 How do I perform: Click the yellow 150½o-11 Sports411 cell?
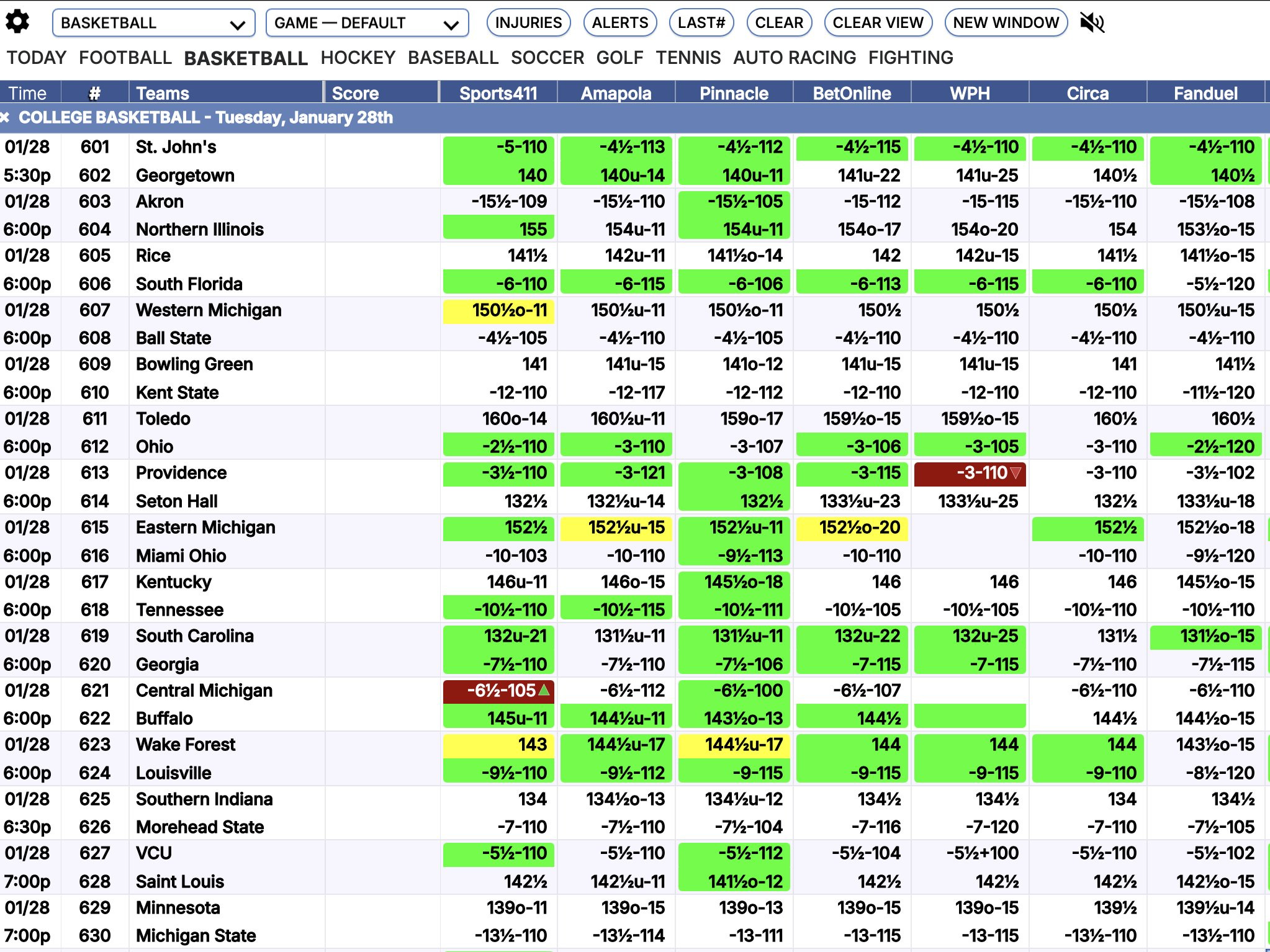498,310
